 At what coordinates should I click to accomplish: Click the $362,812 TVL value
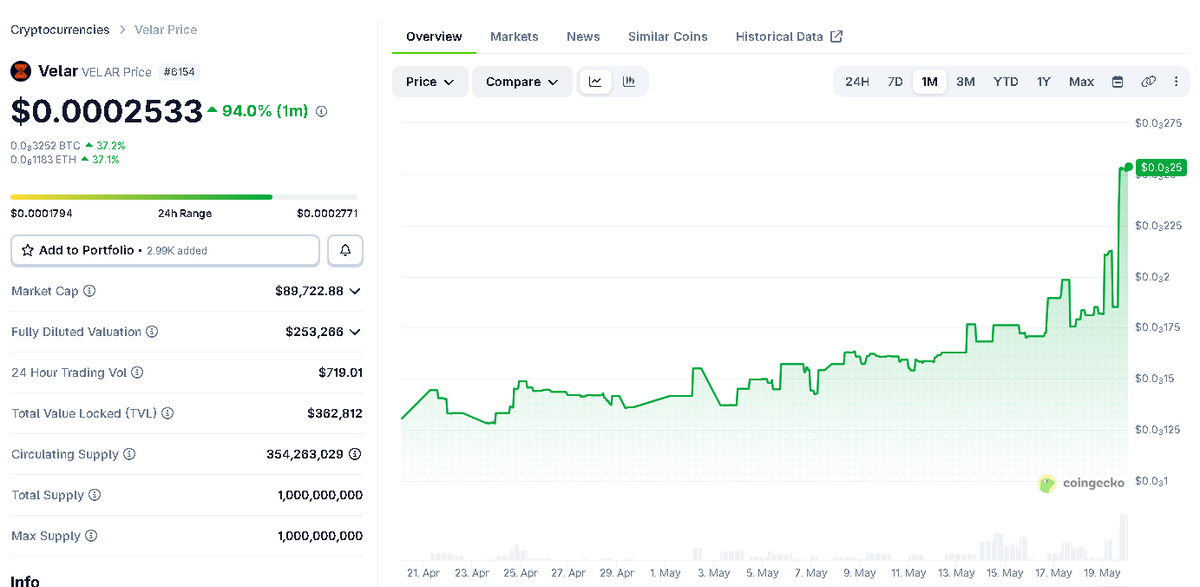click(x=335, y=413)
